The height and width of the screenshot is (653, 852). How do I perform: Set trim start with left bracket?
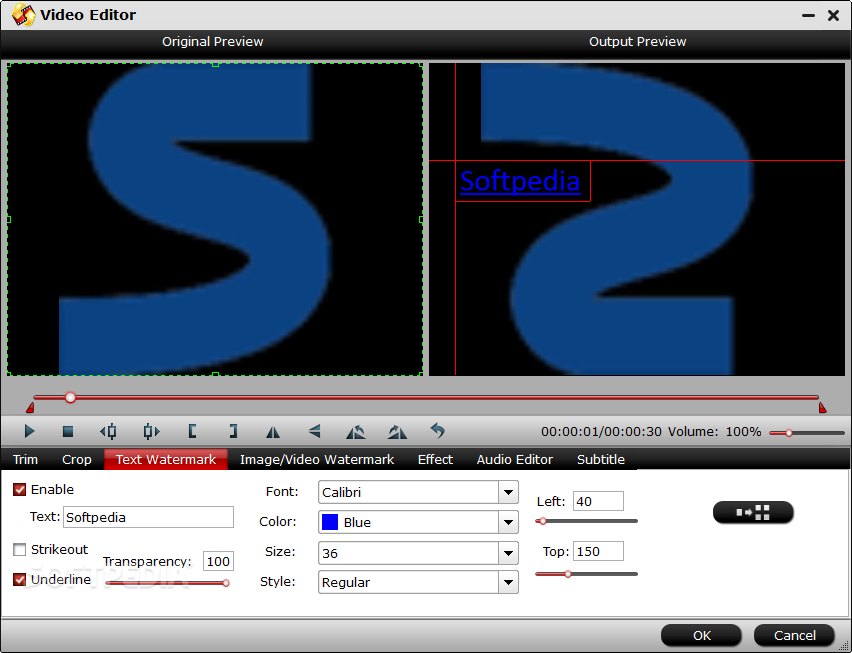[x=192, y=431]
